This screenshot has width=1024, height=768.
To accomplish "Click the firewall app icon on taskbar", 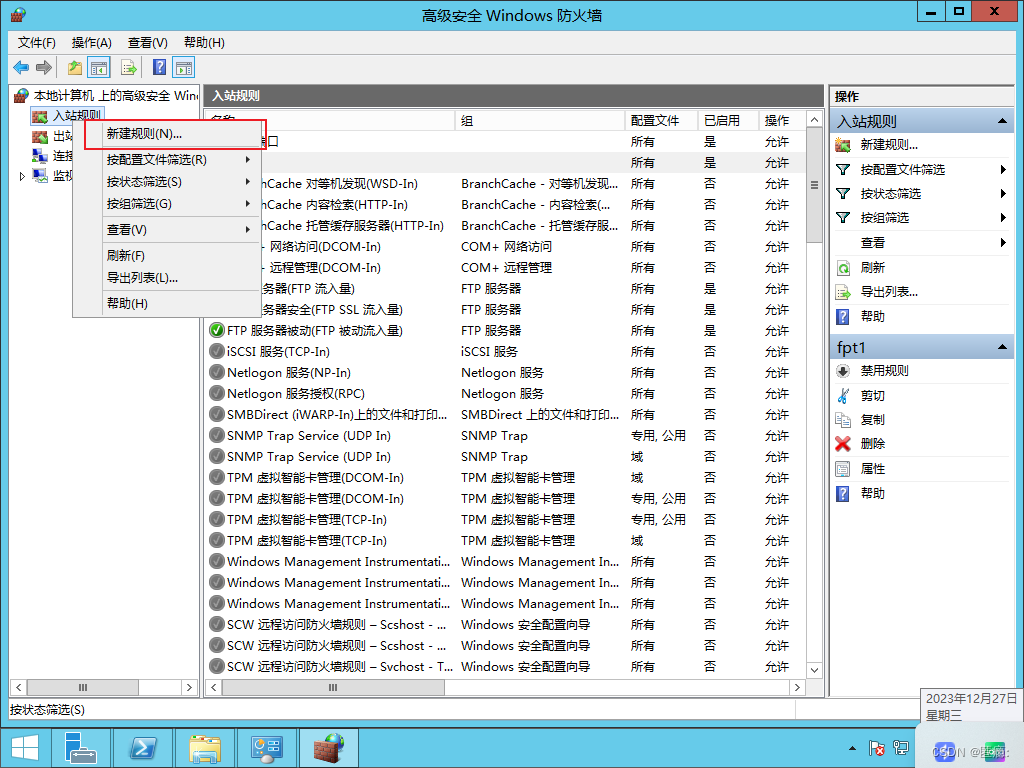I will 329,748.
